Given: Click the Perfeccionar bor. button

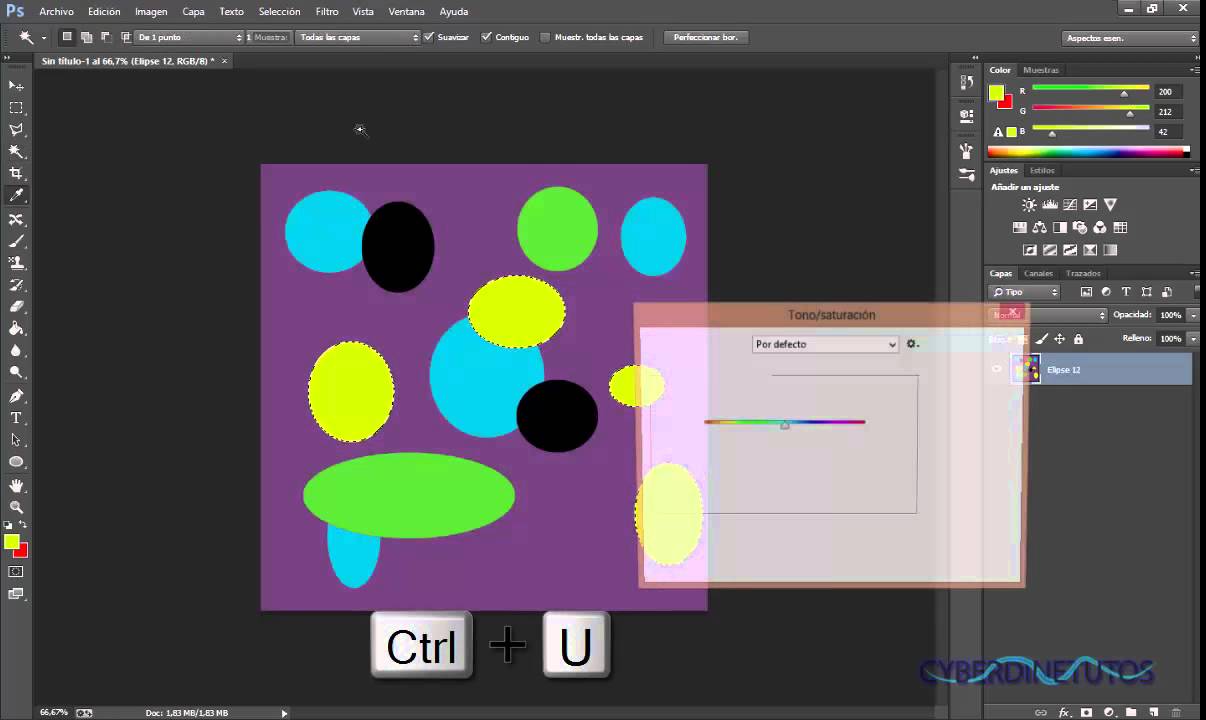Looking at the screenshot, I should (705, 37).
